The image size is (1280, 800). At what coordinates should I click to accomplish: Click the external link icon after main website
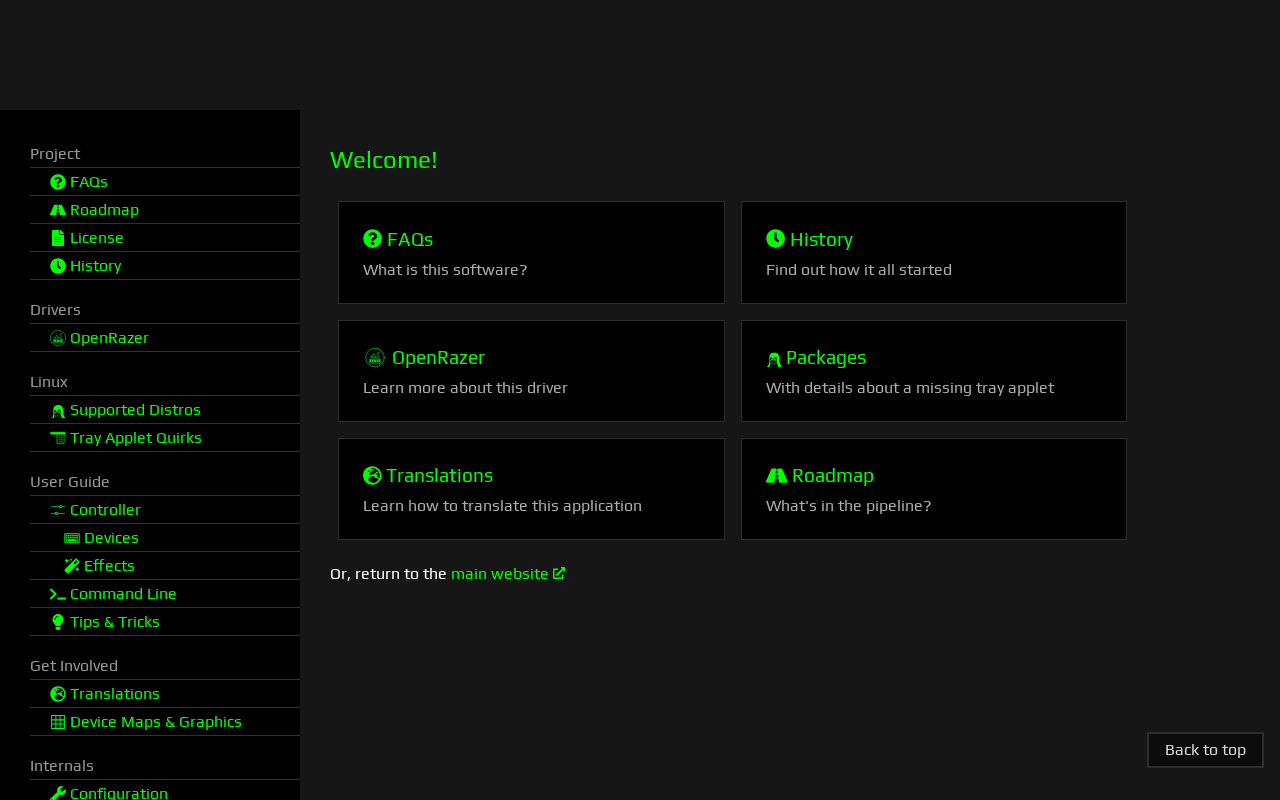coord(559,573)
